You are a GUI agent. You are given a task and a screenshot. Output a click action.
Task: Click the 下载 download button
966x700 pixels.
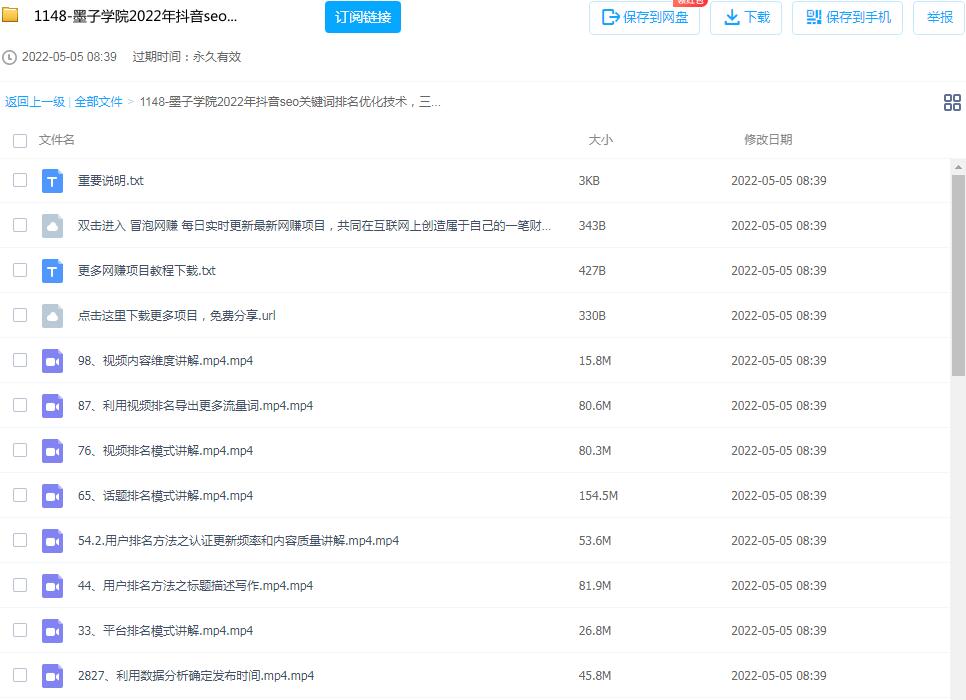[x=746, y=17]
